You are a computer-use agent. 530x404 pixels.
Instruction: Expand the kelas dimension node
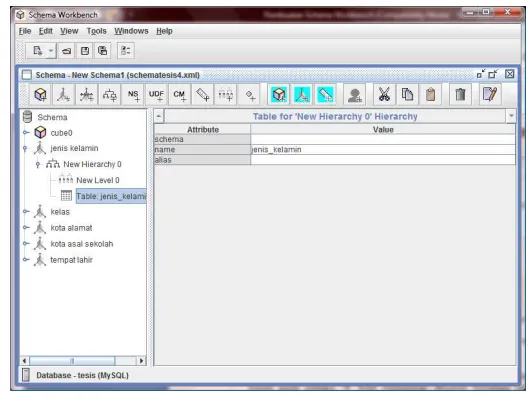tap(26, 212)
